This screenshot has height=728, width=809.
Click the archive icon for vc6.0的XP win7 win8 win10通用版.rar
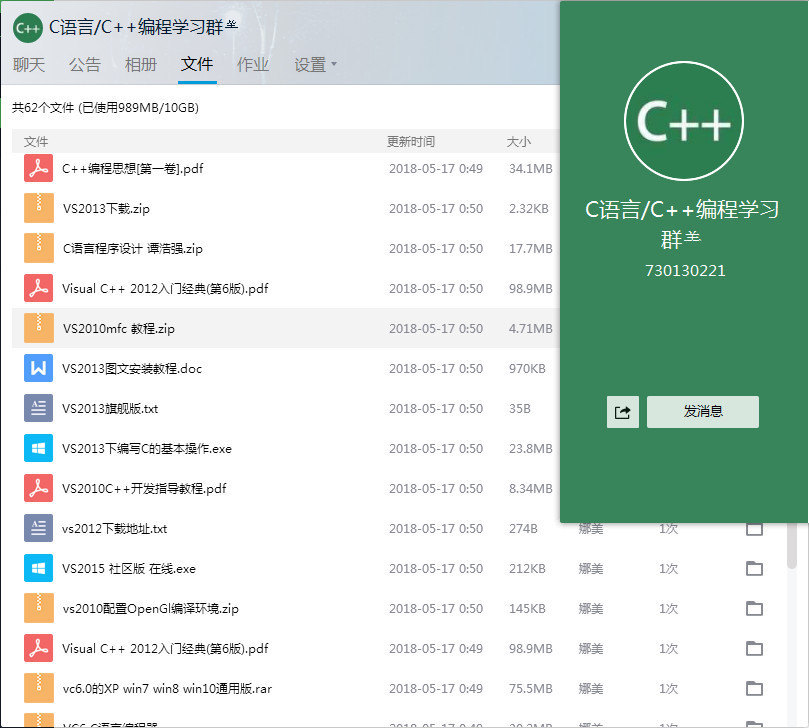pyautogui.click(x=39, y=688)
